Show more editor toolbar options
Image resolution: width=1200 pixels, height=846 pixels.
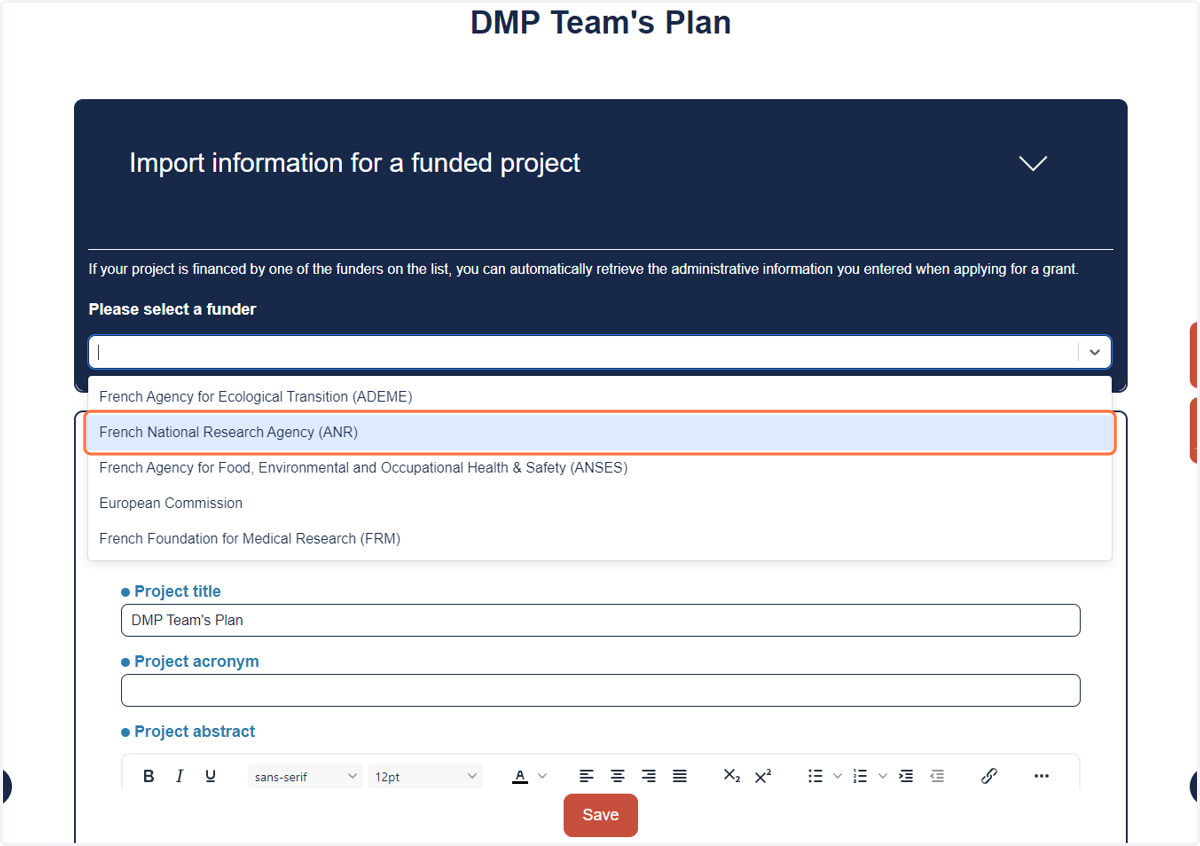pos(1041,776)
